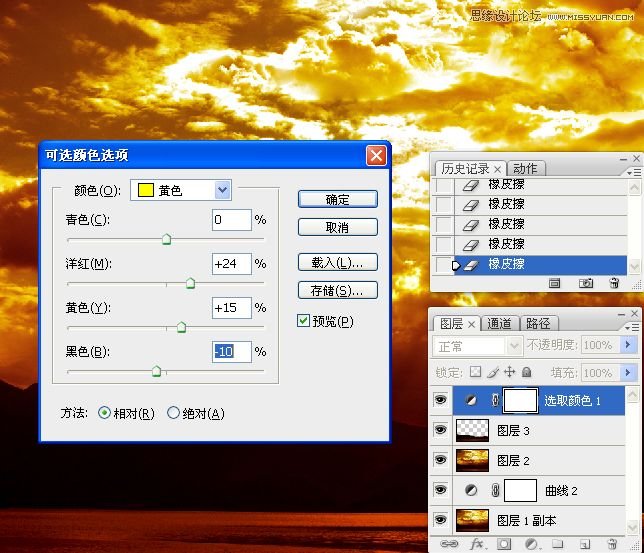Create new document from current state icon
Image resolution: width=644 pixels, height=553 pixels.
click(x=554, y=283)
